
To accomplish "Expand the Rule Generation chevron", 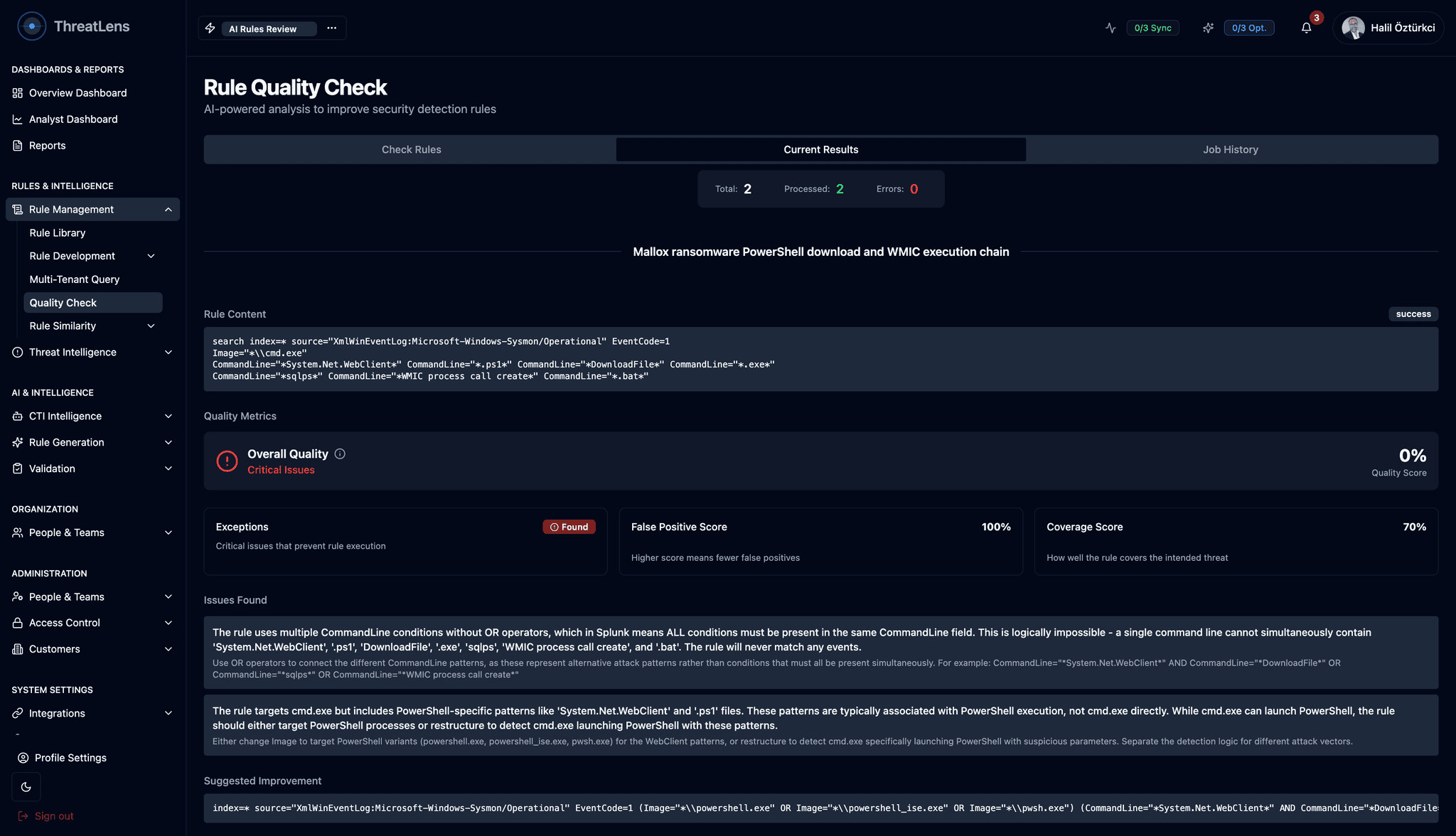I will tap(168, 442).
